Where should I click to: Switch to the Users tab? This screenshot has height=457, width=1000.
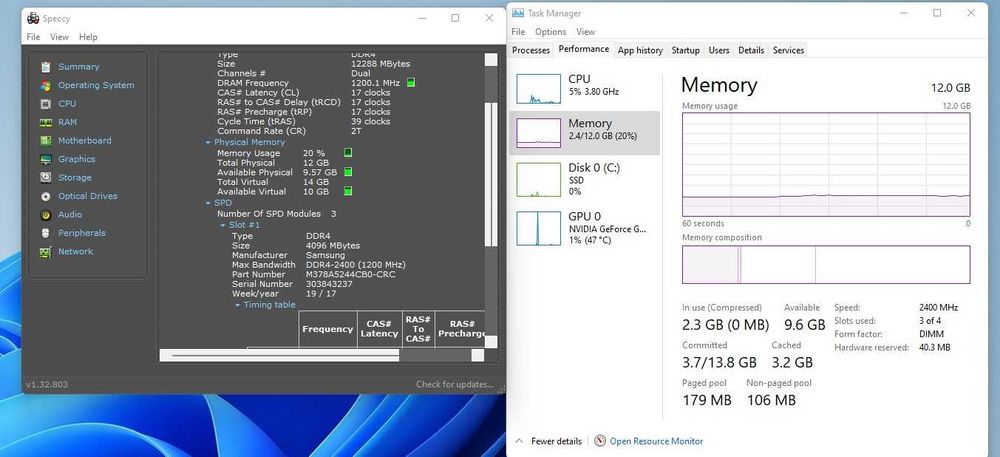pos(719,50)
